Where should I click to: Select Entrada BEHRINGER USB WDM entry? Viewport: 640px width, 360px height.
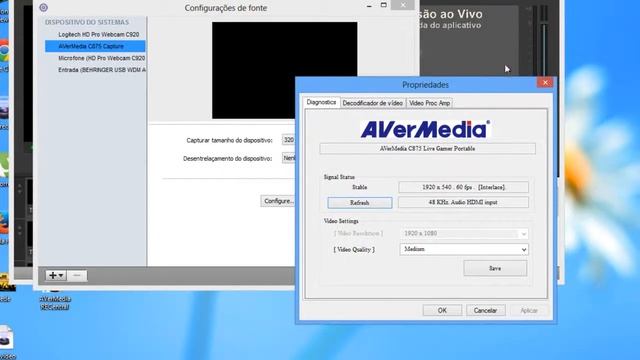click(x=102, y=70)
